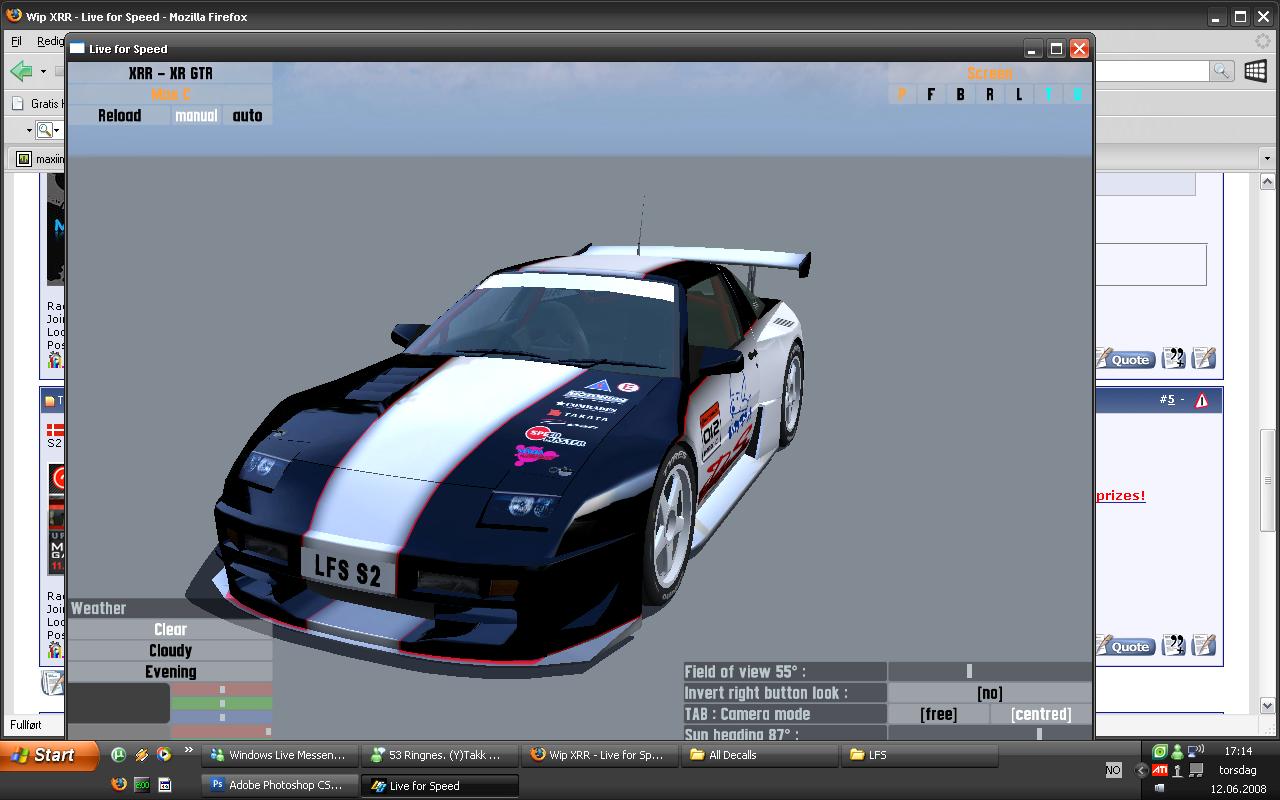Click the green 800 quick launch icon
This screenshot has height=800, width=1280.
tap(141, 785)
